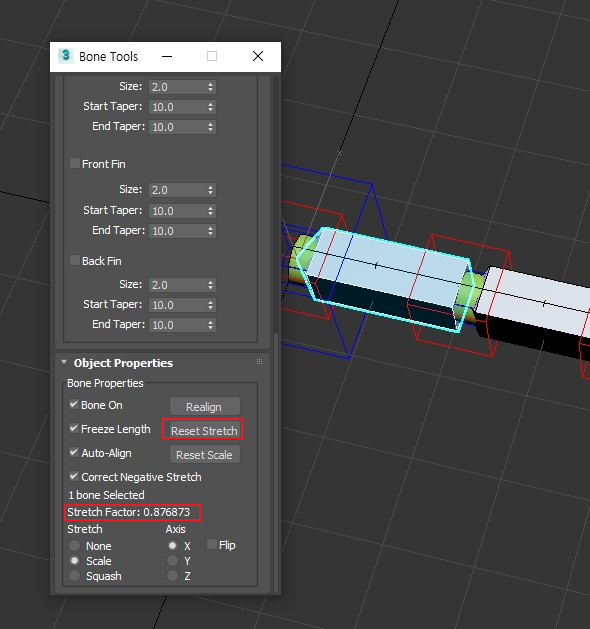Choose the Z axis radio button

(x=172, y=576)
